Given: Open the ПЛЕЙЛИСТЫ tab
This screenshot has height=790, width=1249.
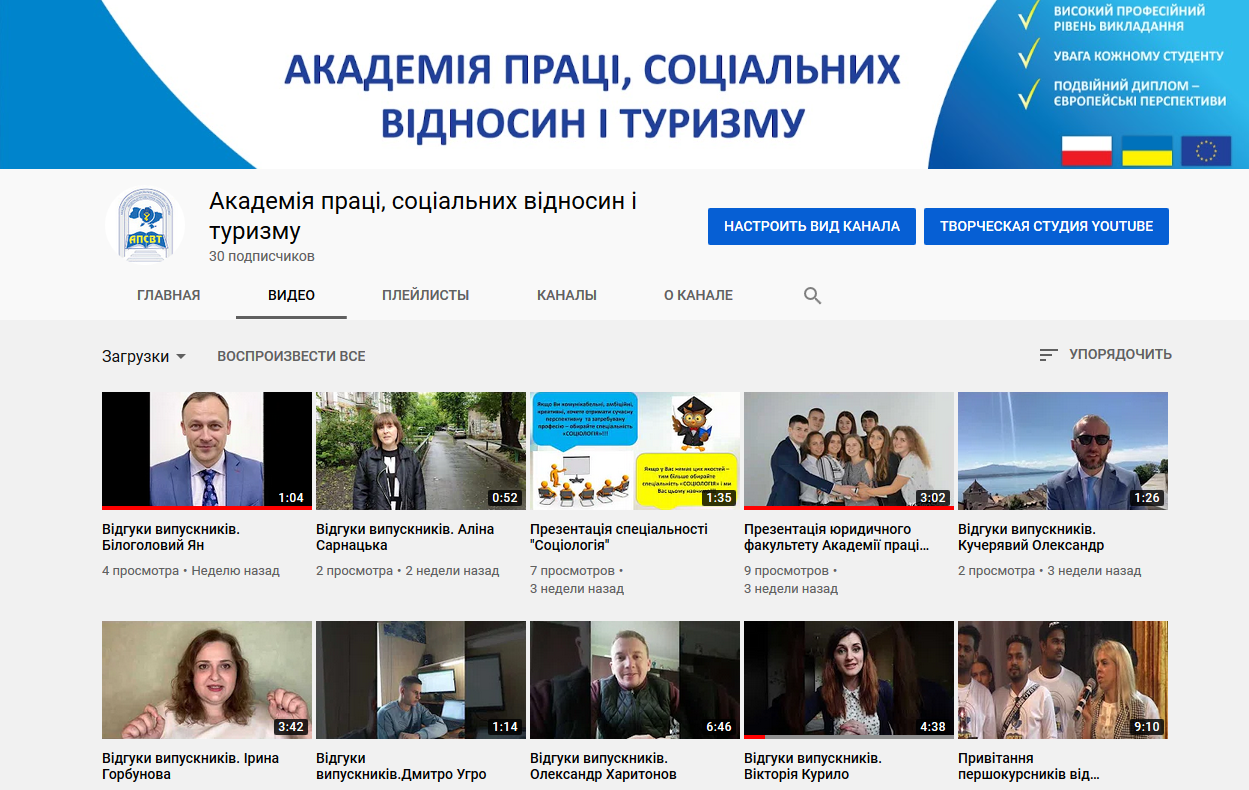Looking at the screenshot, I should 425,295.
